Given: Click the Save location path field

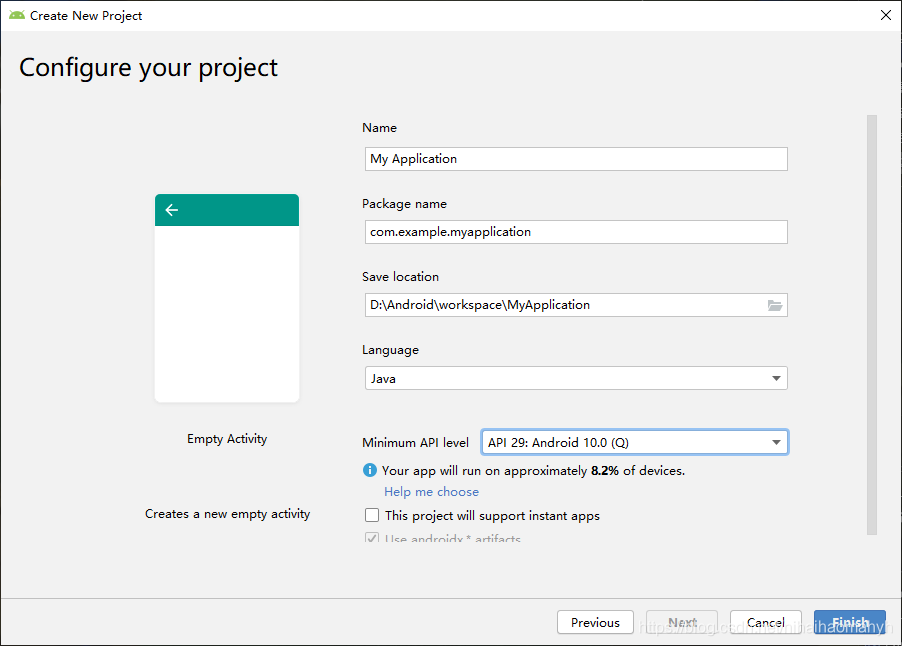Looking at the screenshot, I should tap(560, 305).
